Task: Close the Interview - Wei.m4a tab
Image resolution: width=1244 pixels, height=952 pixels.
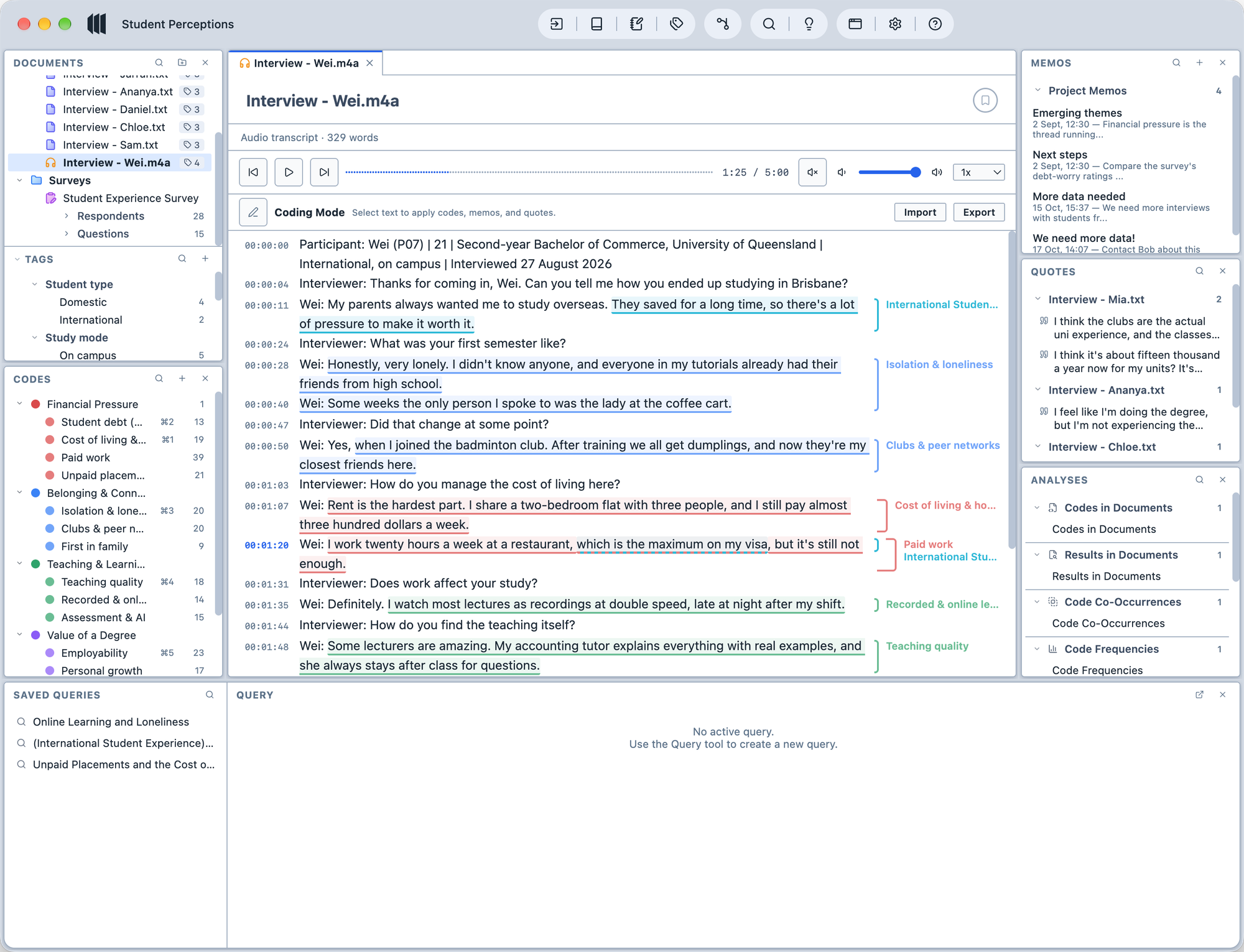Action: [370, 63]
